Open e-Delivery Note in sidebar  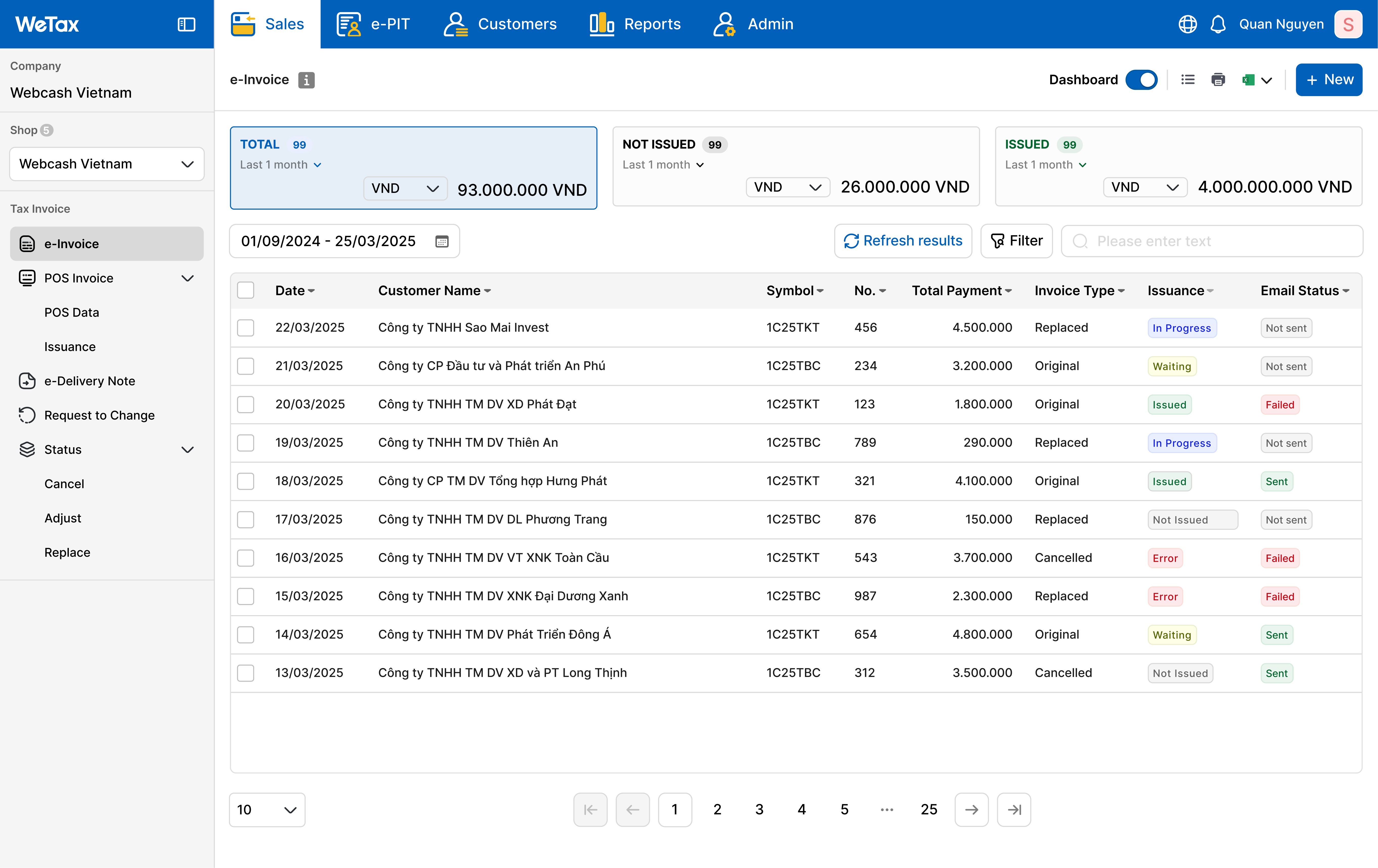tap(89, 381)
